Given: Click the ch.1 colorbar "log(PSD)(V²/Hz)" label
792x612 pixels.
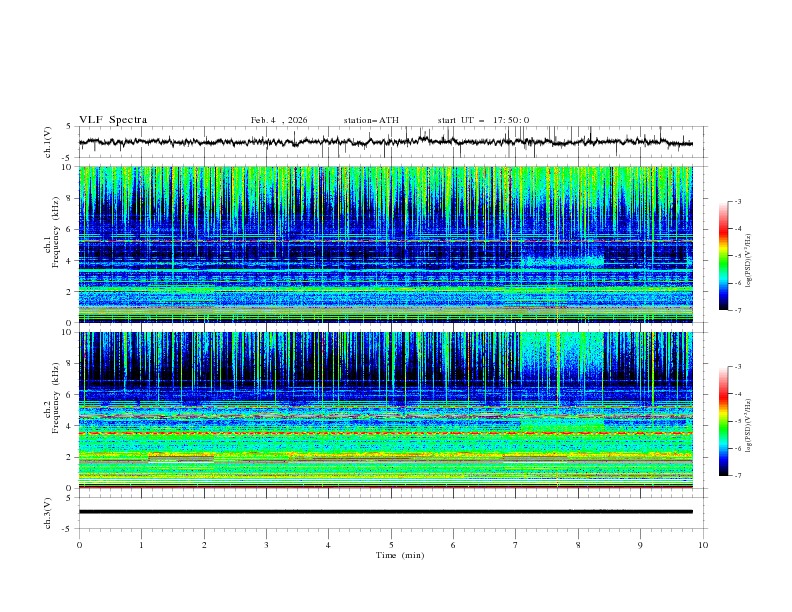Looking at the screenshot, I should 749,261.
